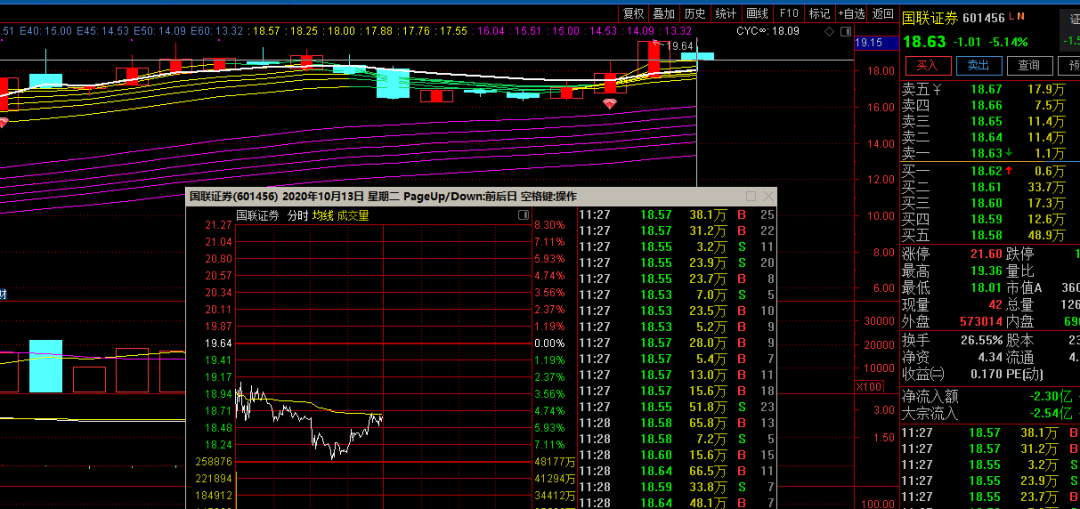Click the 国联证券 stock name in right panel
Viewport: 1080px width, 509px height.
click(930, 18)
